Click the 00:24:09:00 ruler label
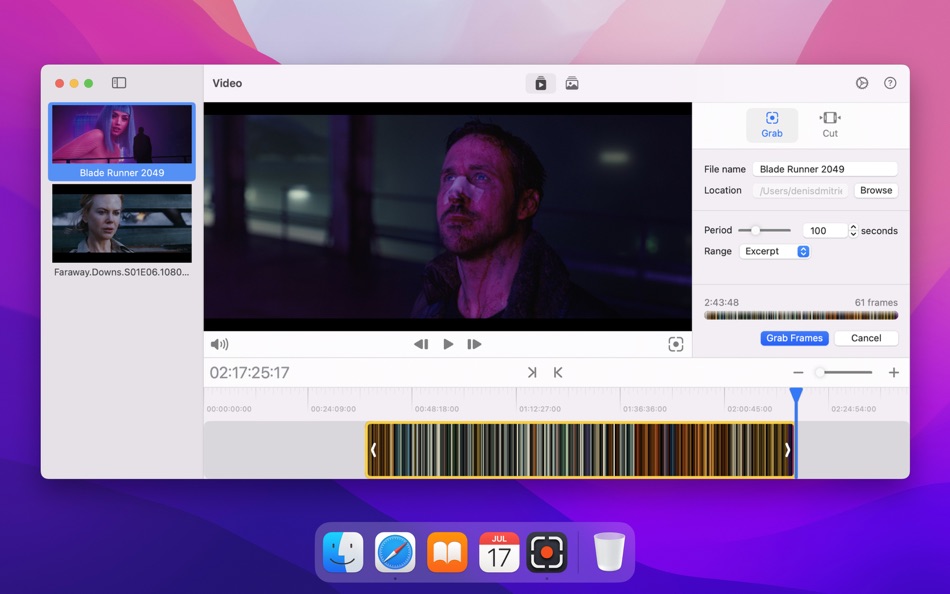The image size is (950, 594). pos(333,409)
